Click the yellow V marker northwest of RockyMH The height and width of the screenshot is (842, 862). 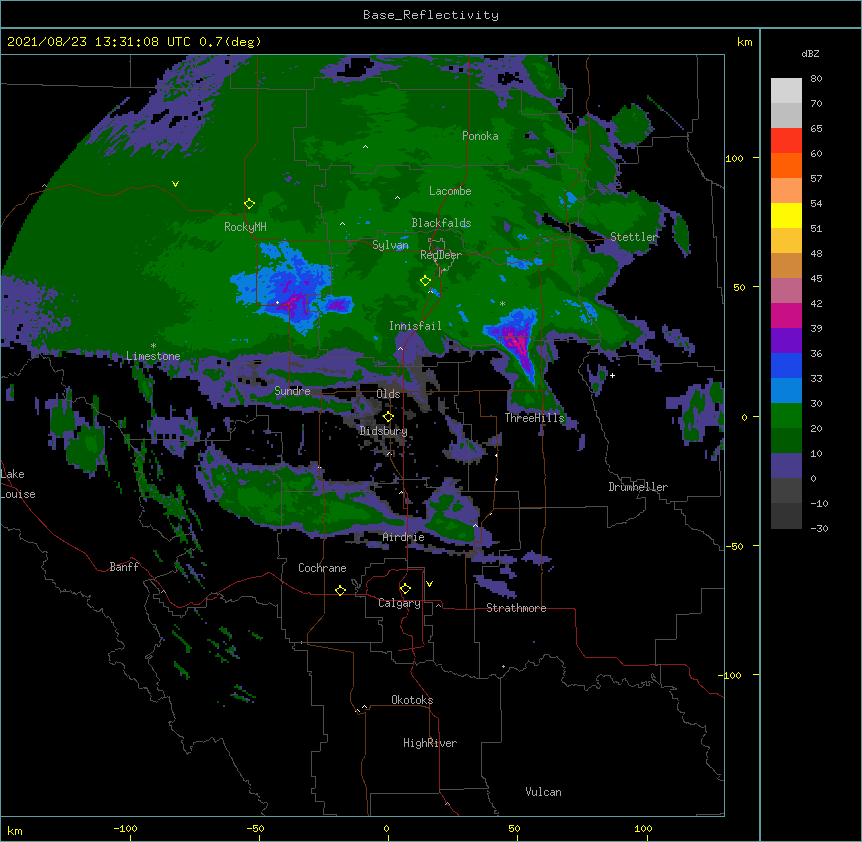[175, 184]
